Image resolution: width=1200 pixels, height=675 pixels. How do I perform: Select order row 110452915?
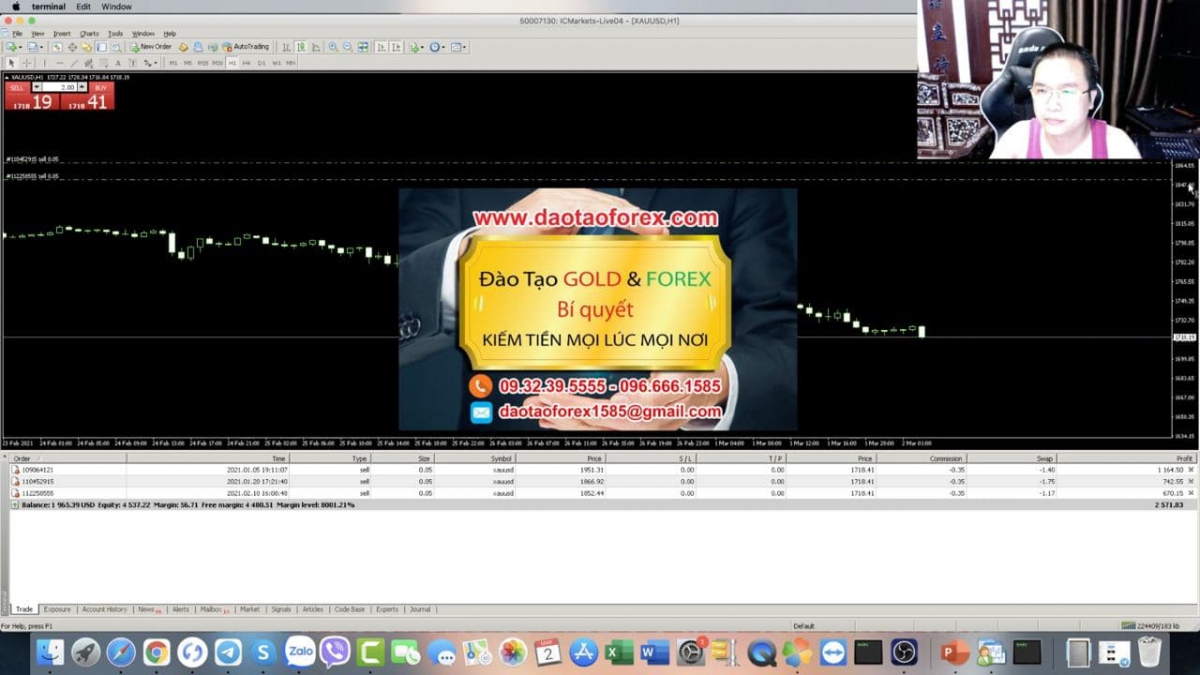click(x=602, y=481)
